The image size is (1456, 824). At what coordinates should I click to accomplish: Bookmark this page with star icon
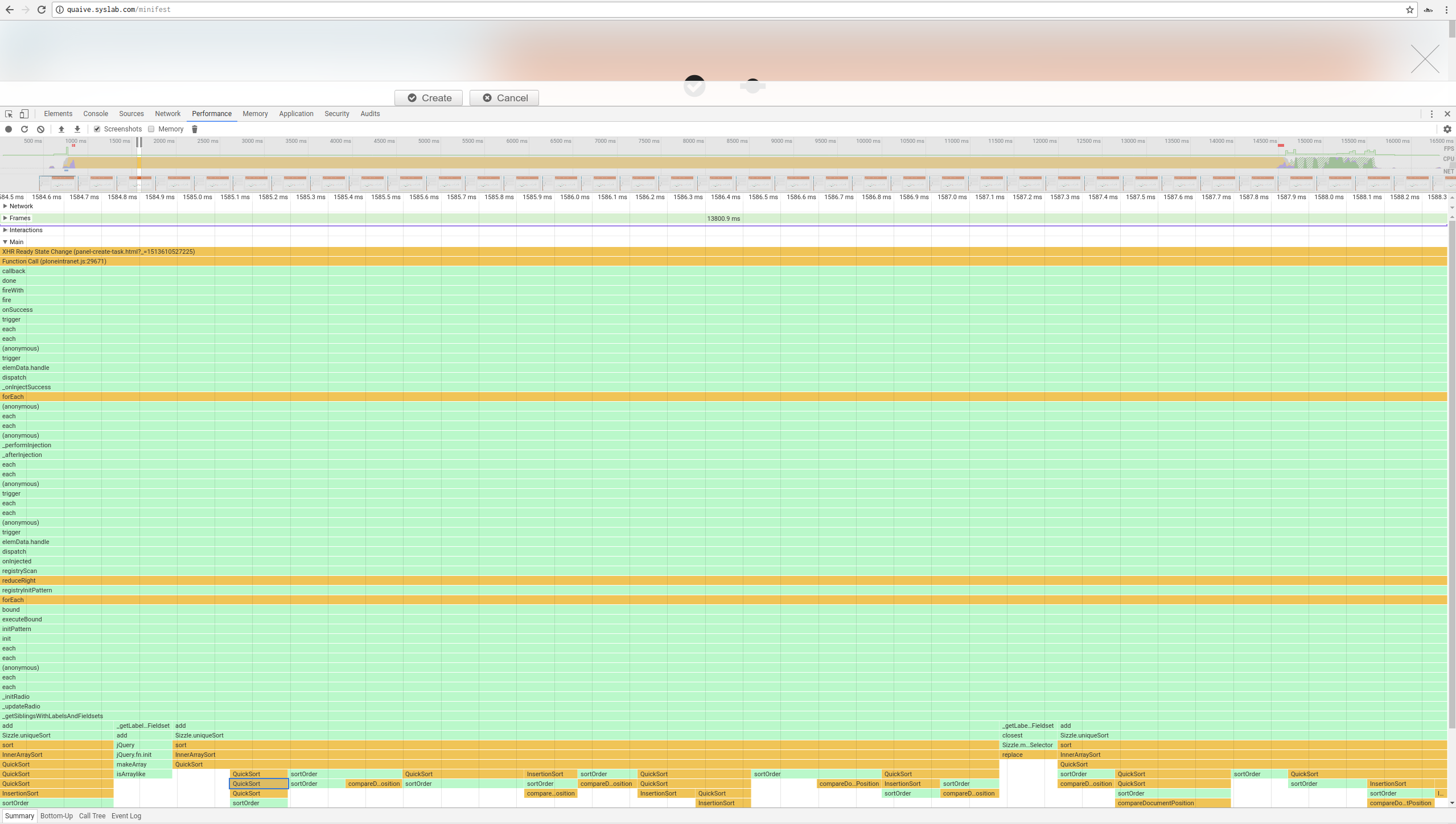coord(1410,10)
